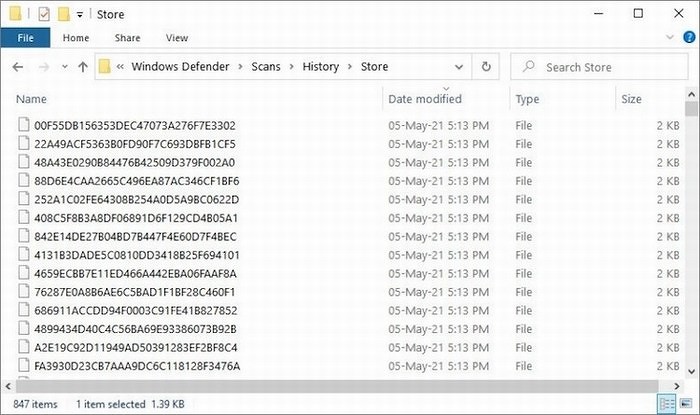Expand the ribbon with the chevron

(x=670, y=37)
